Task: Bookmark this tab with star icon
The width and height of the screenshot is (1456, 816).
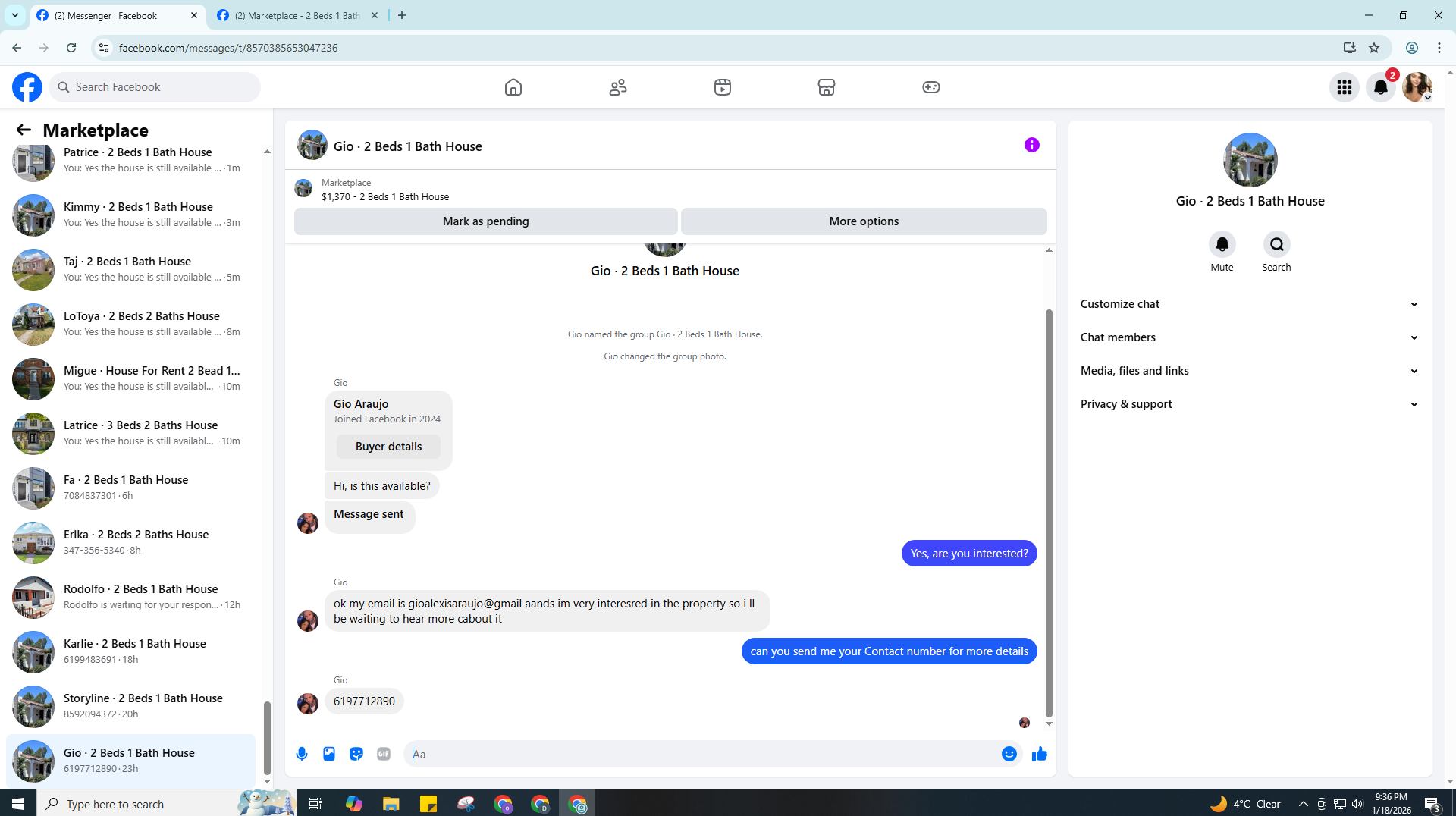Action: [x=1374, y=48]
